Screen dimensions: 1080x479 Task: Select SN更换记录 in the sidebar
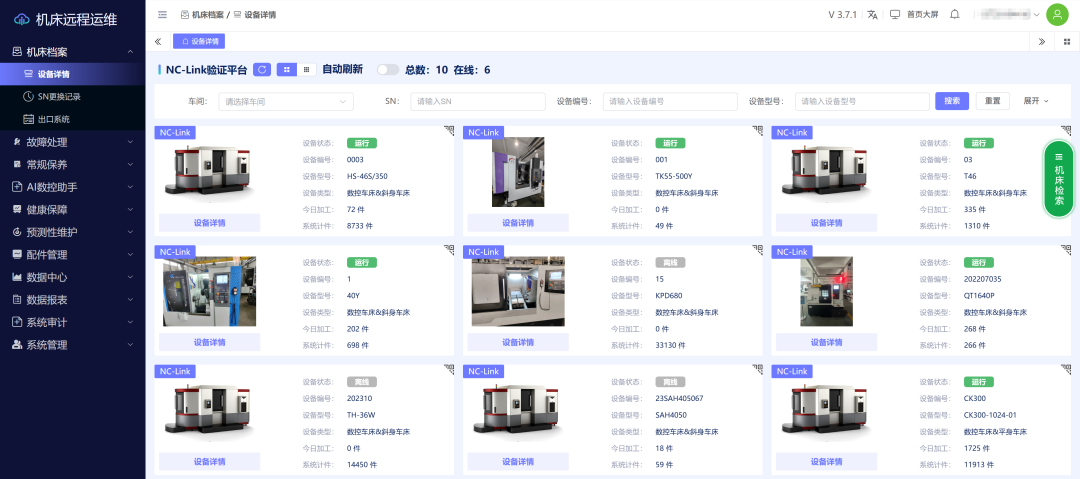pos(58,97)
